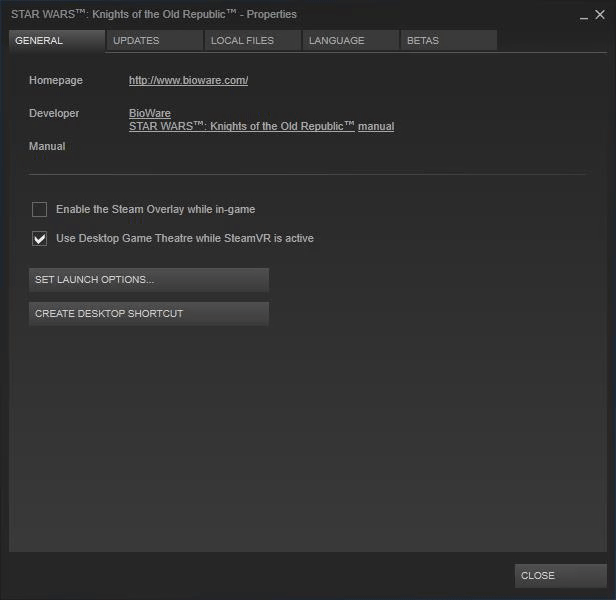Uncheck Use Desktop Game Theatre checkbox
Screen dimensions: 616x600
click(39, 239)
